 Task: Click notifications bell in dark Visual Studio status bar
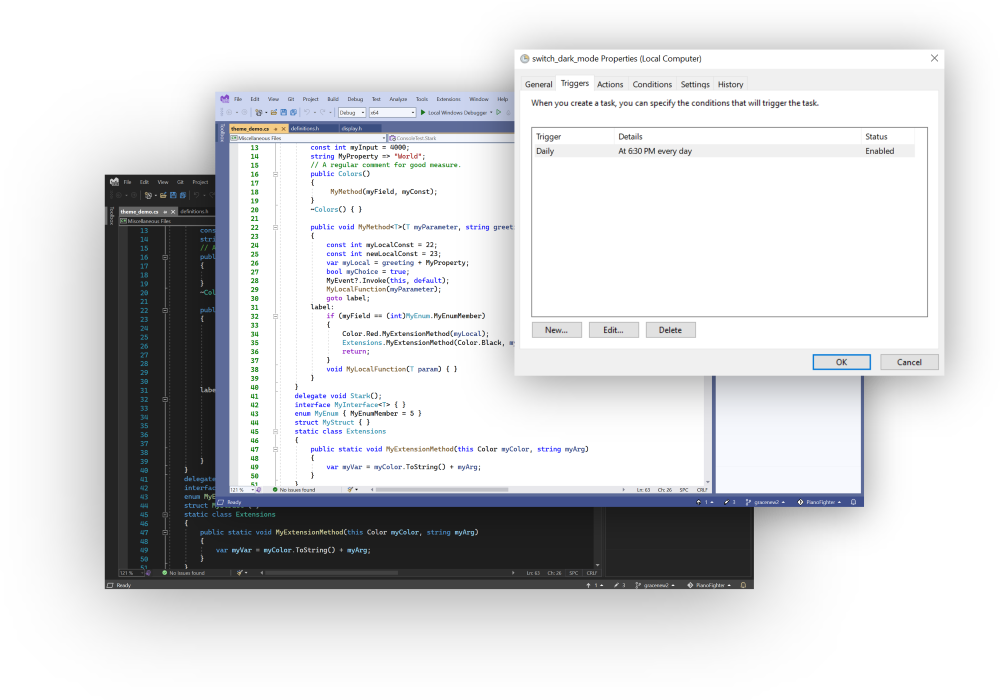click(743, 585)
